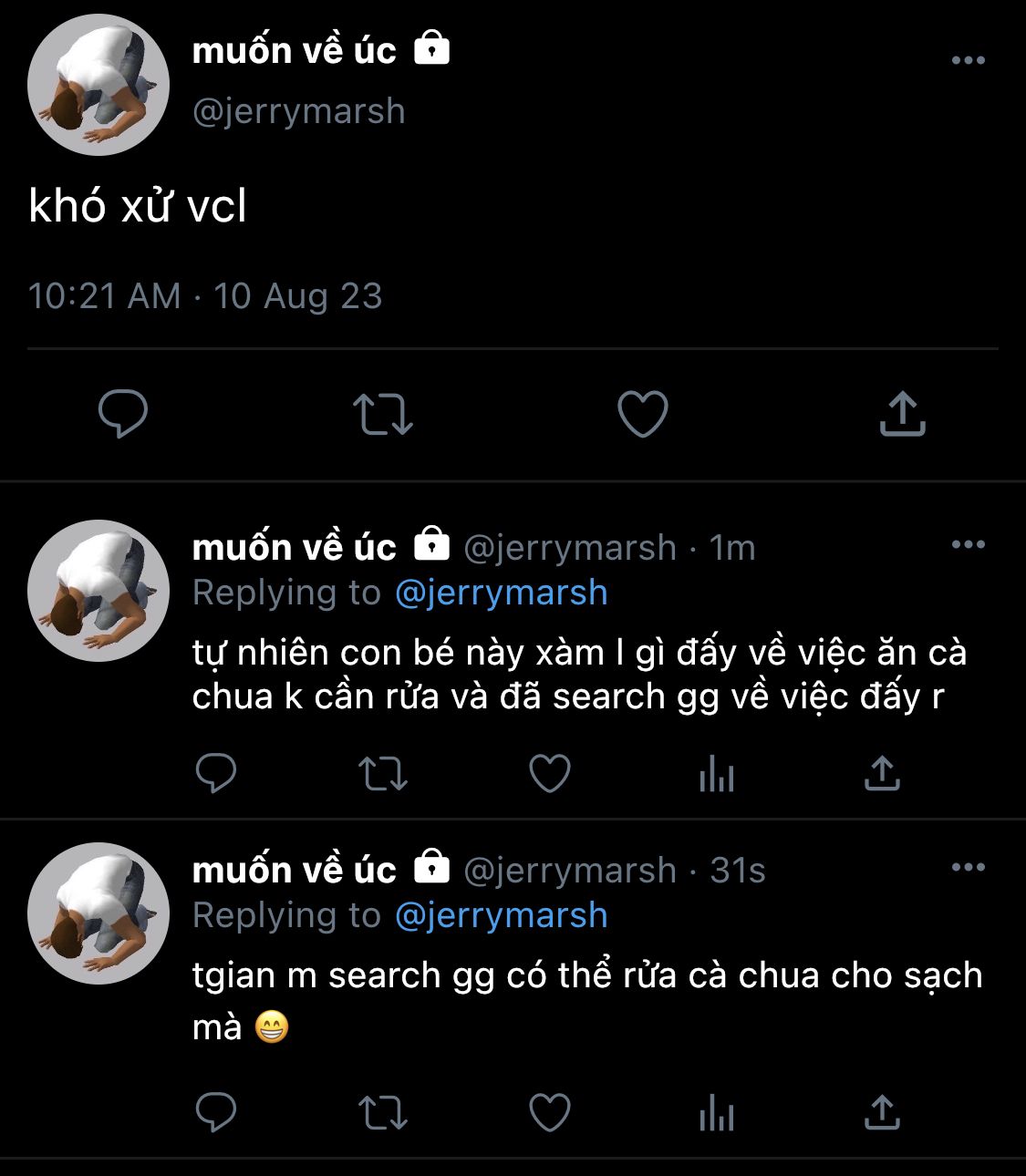The width and height of the screenshot is (1026, 1176).
Task: Like the reply posted 31s ago
Action: point(550,1113)
